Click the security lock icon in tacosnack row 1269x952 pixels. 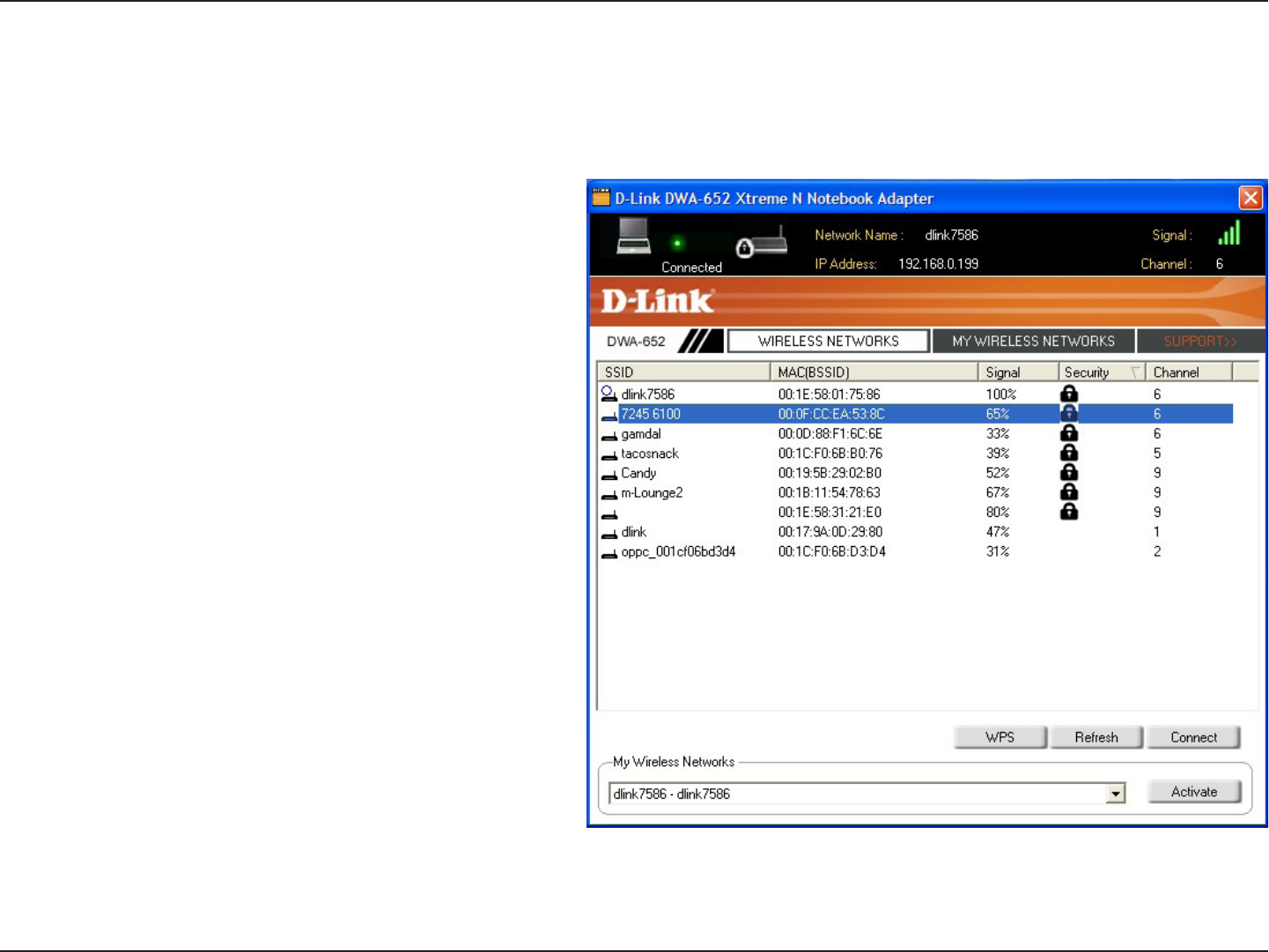[1069, 453]
